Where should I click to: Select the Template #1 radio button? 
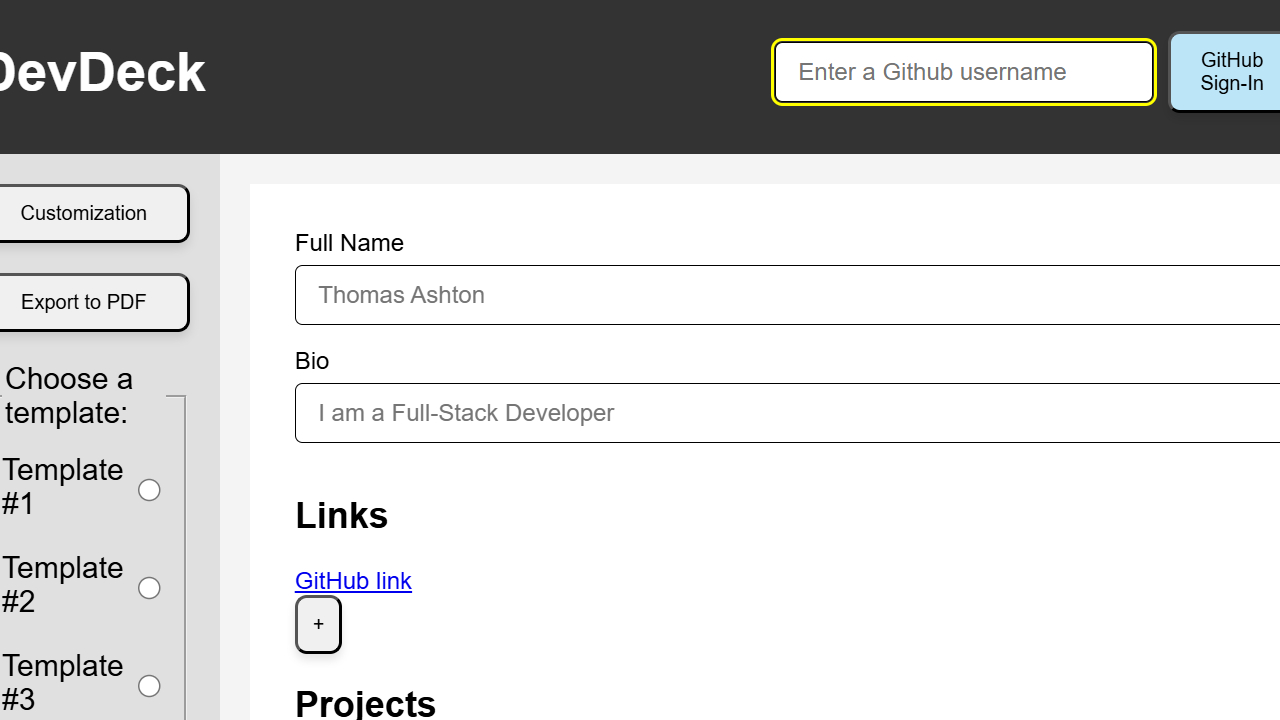[x=149, y=490]
